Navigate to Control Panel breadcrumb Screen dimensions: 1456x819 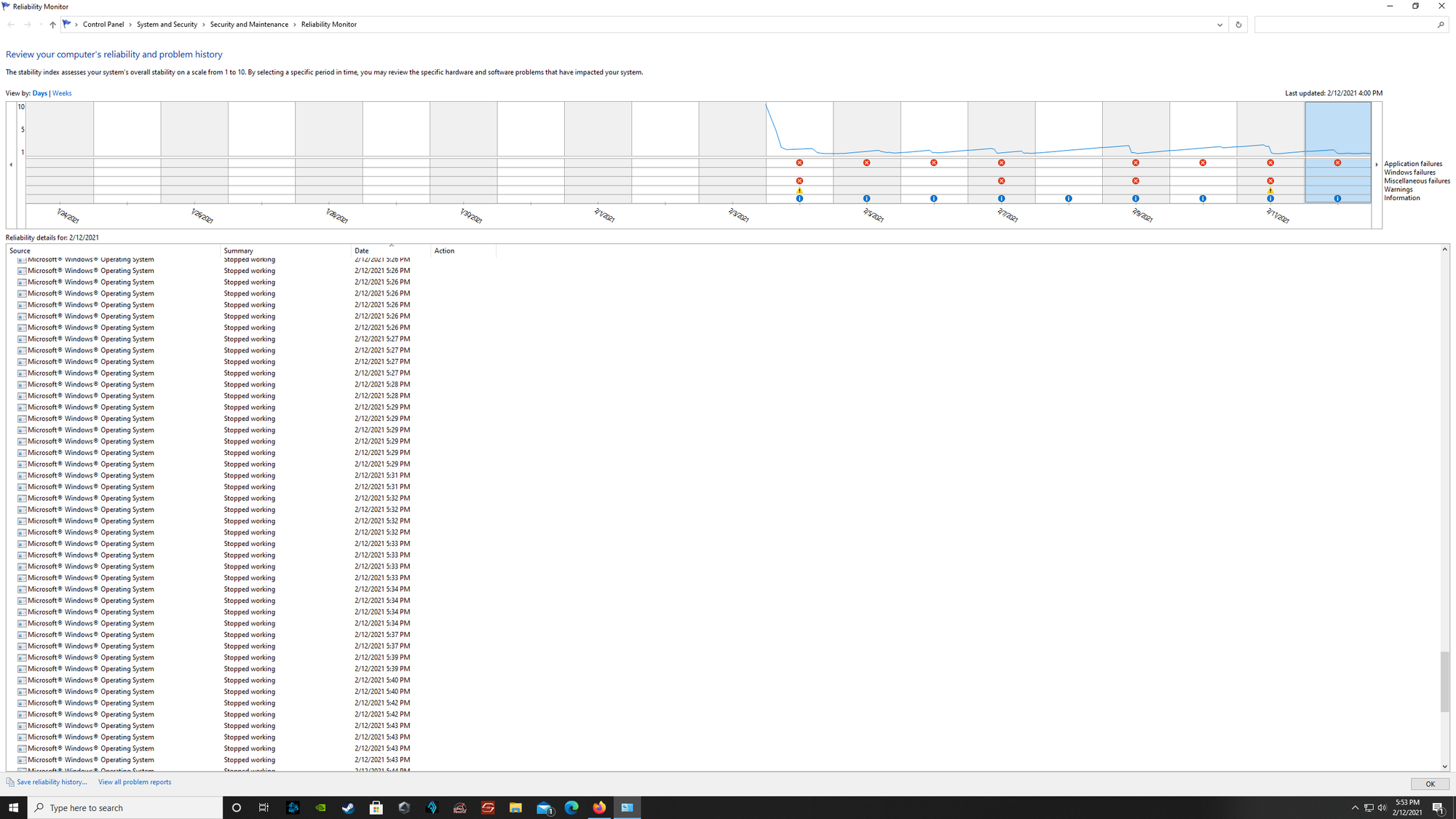103,25
